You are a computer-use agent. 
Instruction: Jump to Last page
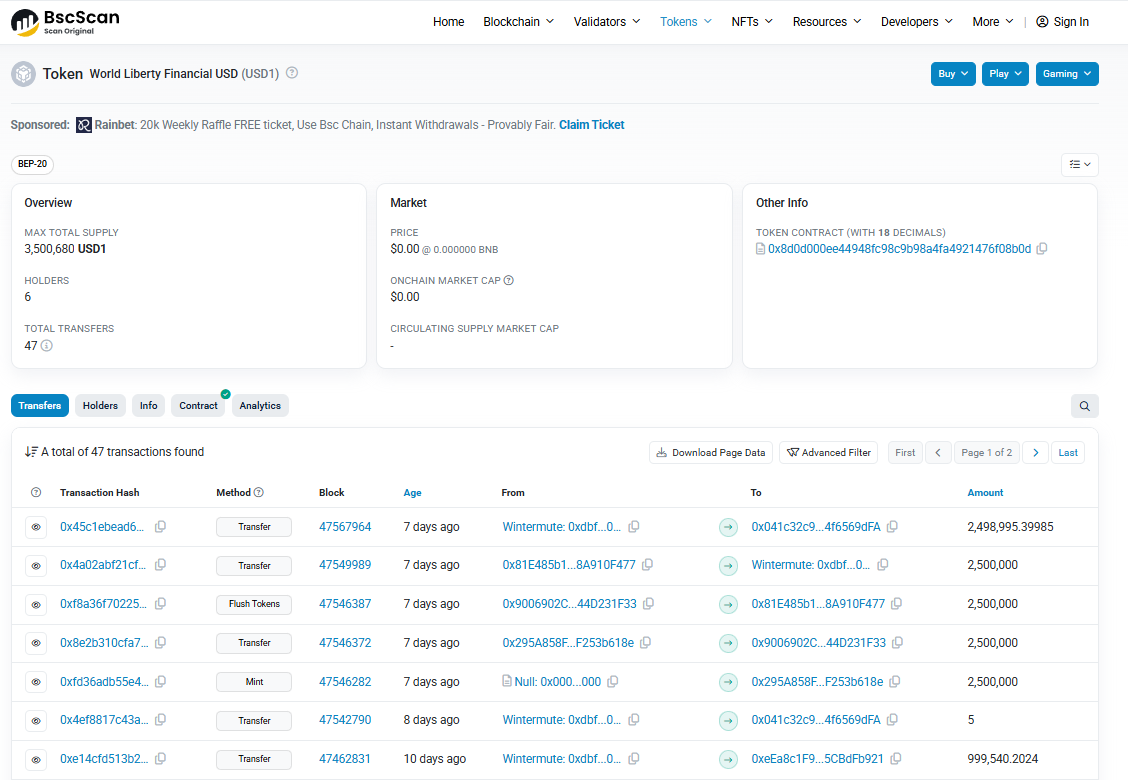click(1068, 453)
